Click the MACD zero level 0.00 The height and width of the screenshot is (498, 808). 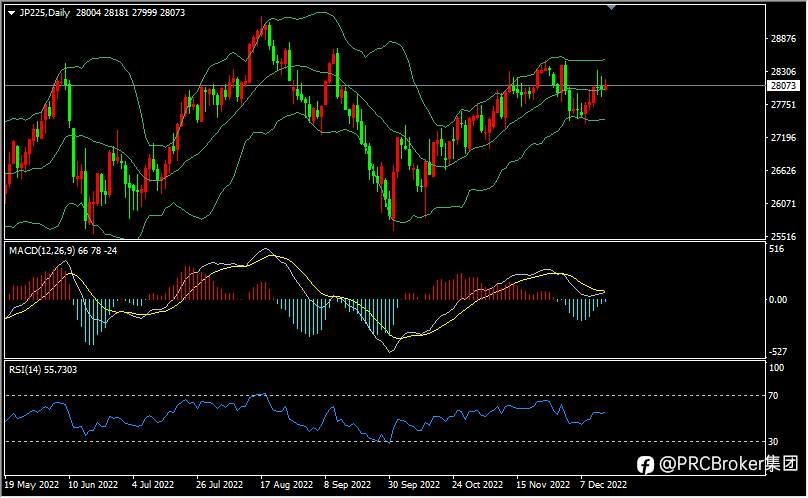[778, 300]
